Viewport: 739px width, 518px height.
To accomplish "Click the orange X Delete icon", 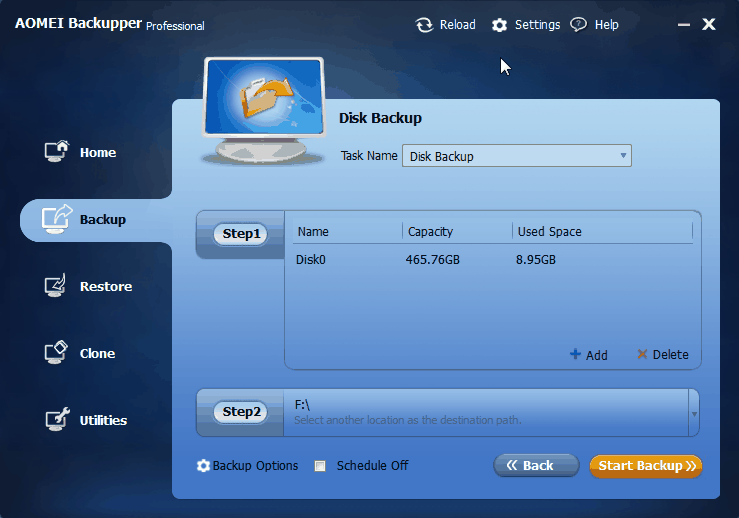I will click(642, 354).
